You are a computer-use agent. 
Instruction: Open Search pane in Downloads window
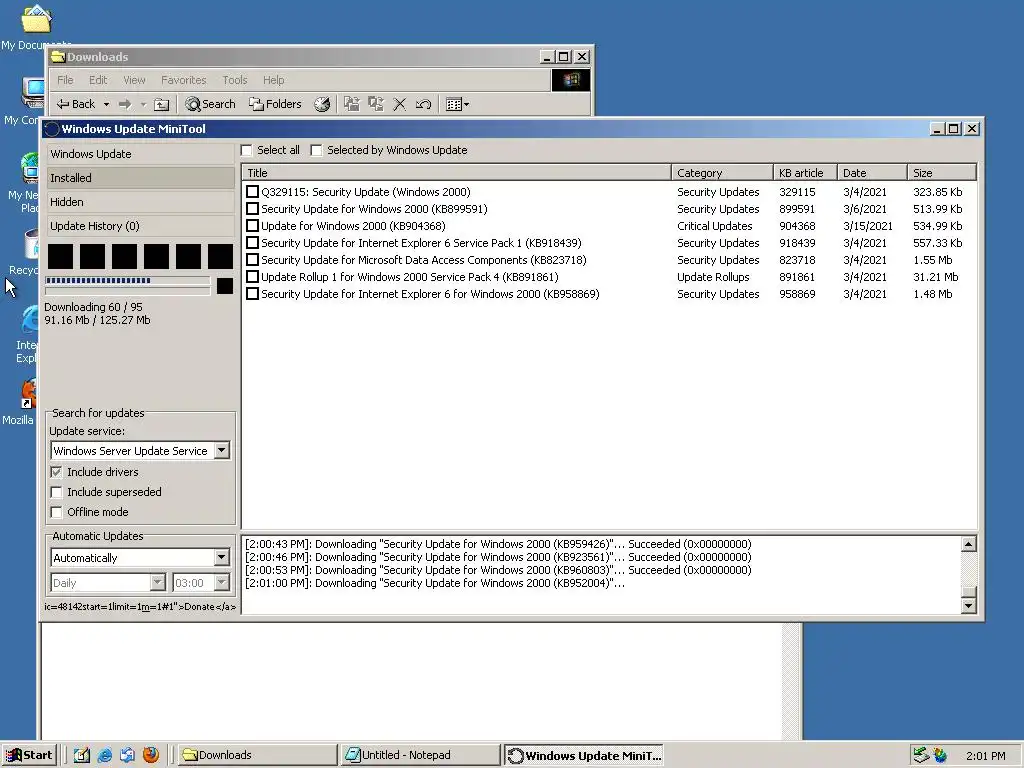[210, 104]
